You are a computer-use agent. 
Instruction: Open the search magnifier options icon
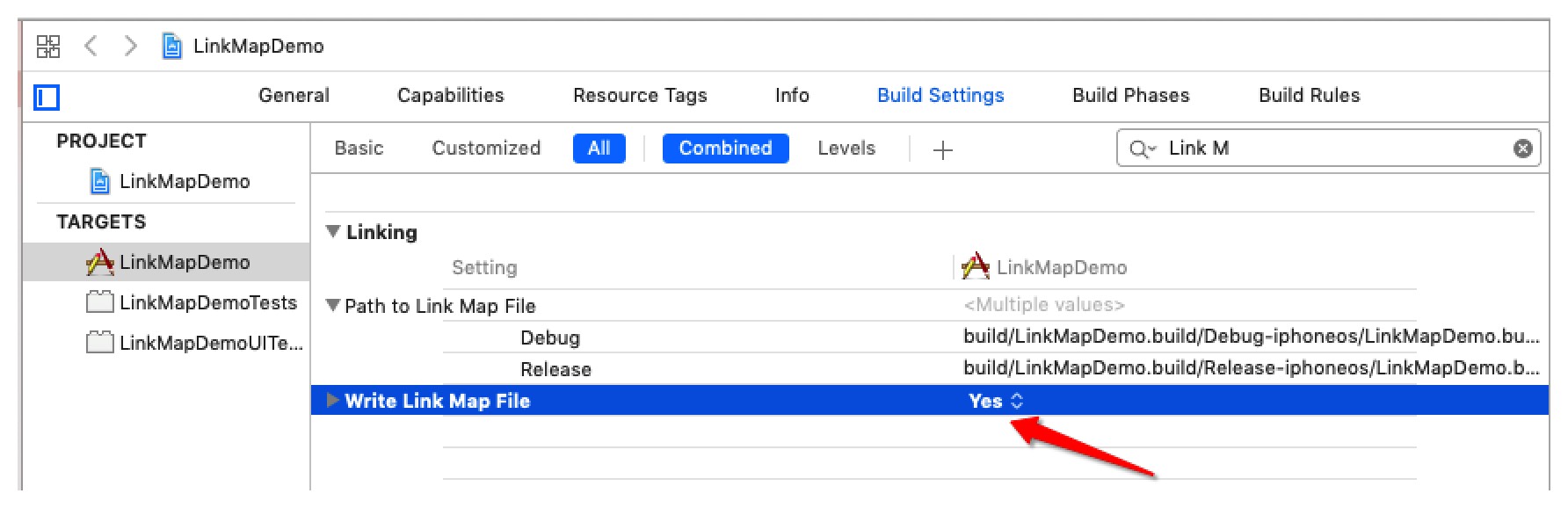[x=1141, y=149]
